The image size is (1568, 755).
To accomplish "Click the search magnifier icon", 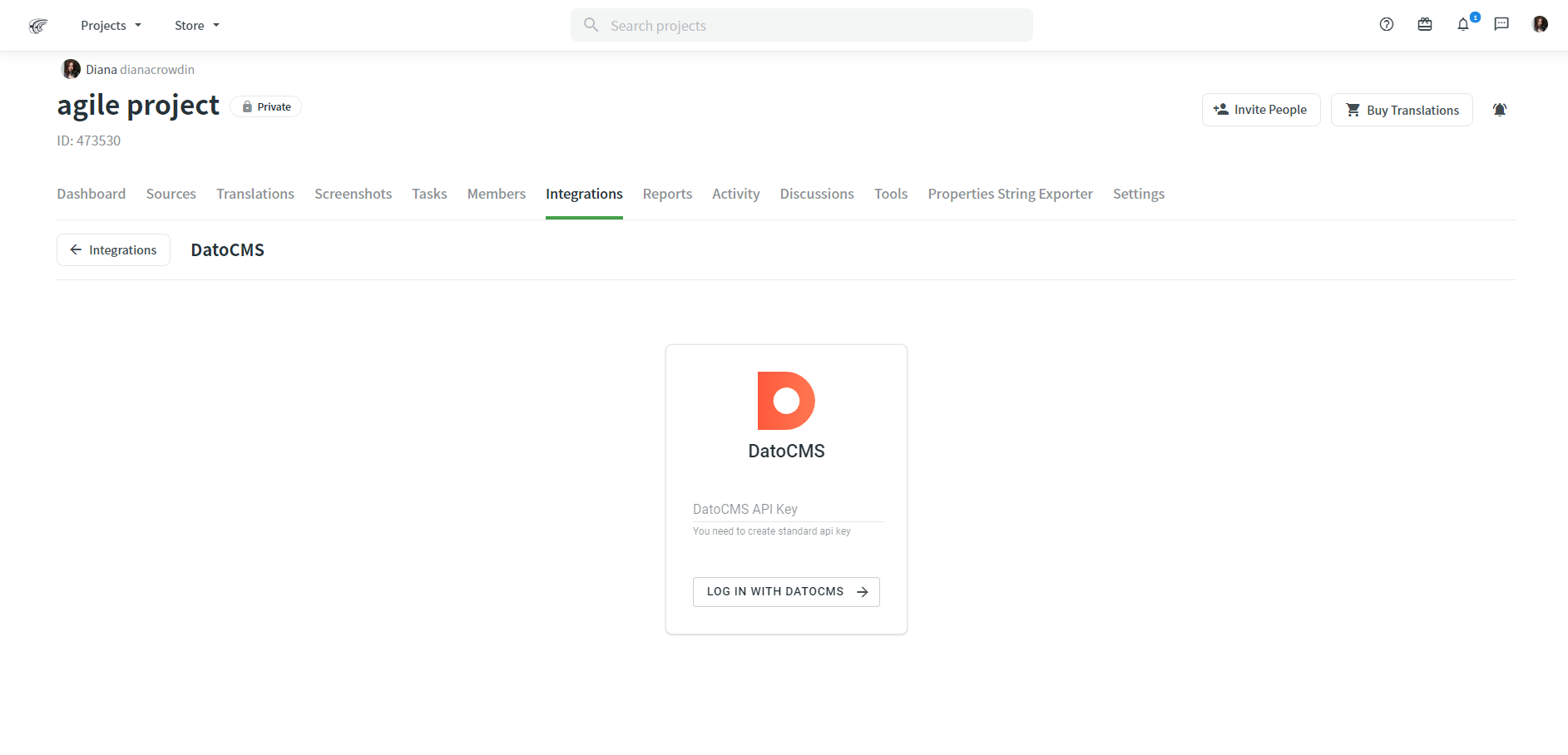I will pos(591,25).
